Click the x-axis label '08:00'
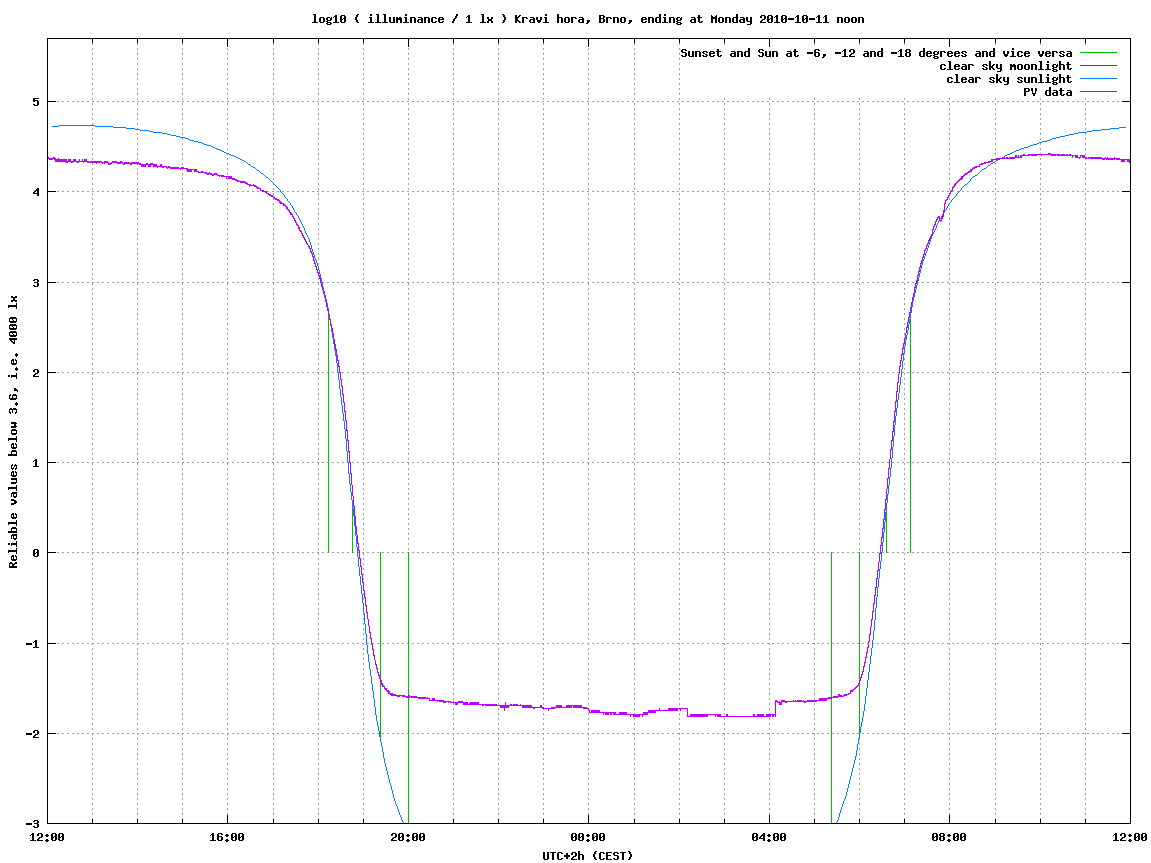The image size is (1151, 863). (x=949, y=837)
